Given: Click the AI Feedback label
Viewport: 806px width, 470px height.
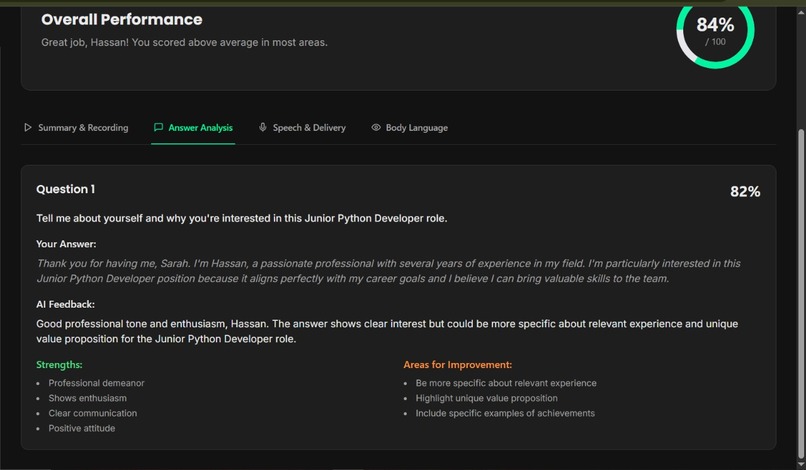Looking at the screenshot, I should point(65,304).
